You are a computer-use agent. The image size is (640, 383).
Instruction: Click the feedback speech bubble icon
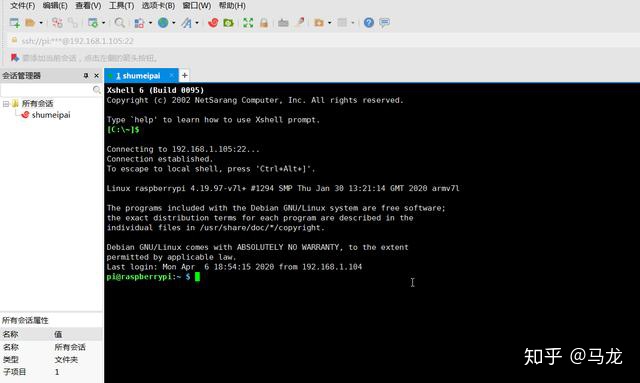click(x=384, y=23)
